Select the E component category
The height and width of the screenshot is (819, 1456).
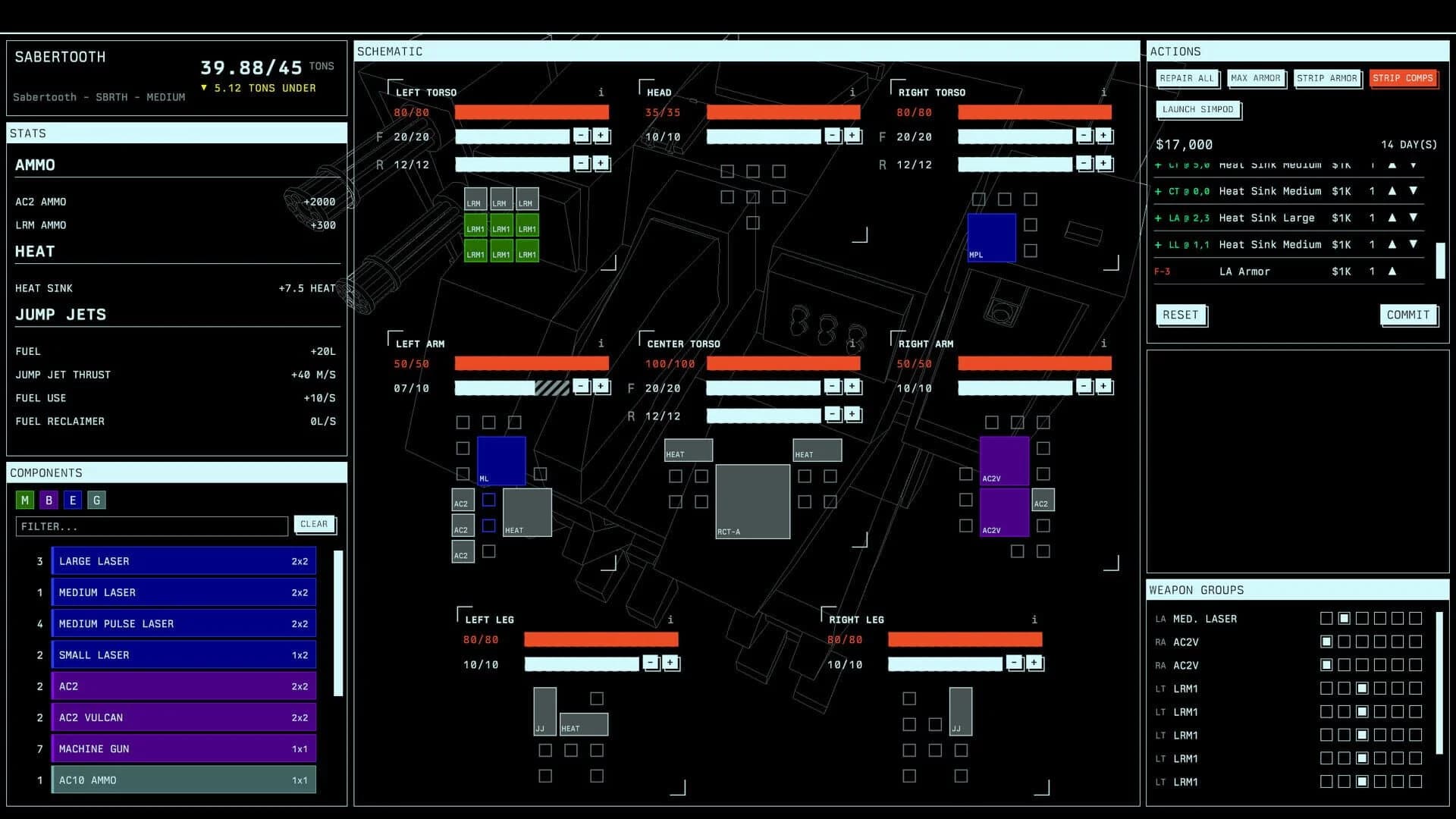click(x=72, y=500)
